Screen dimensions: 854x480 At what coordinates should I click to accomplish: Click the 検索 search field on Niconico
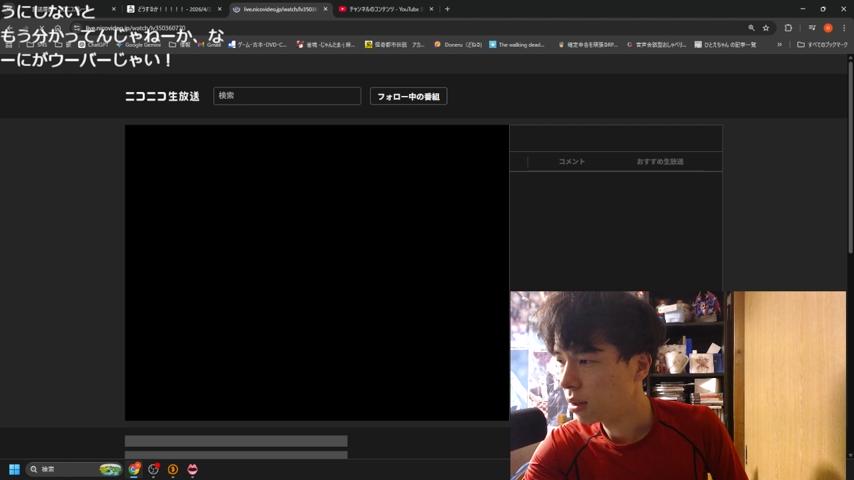(287, 96)
